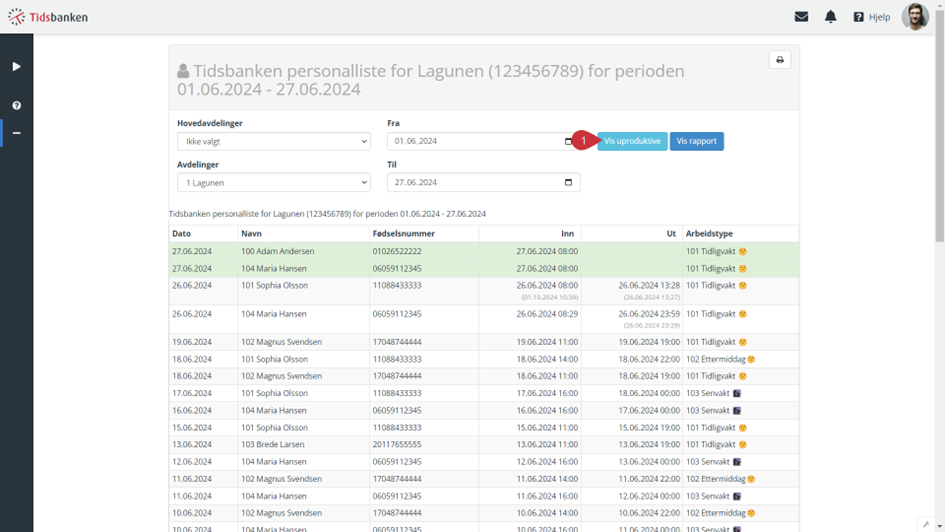Click the Til date field
This screenshot has width=945, height=532.
483,183
